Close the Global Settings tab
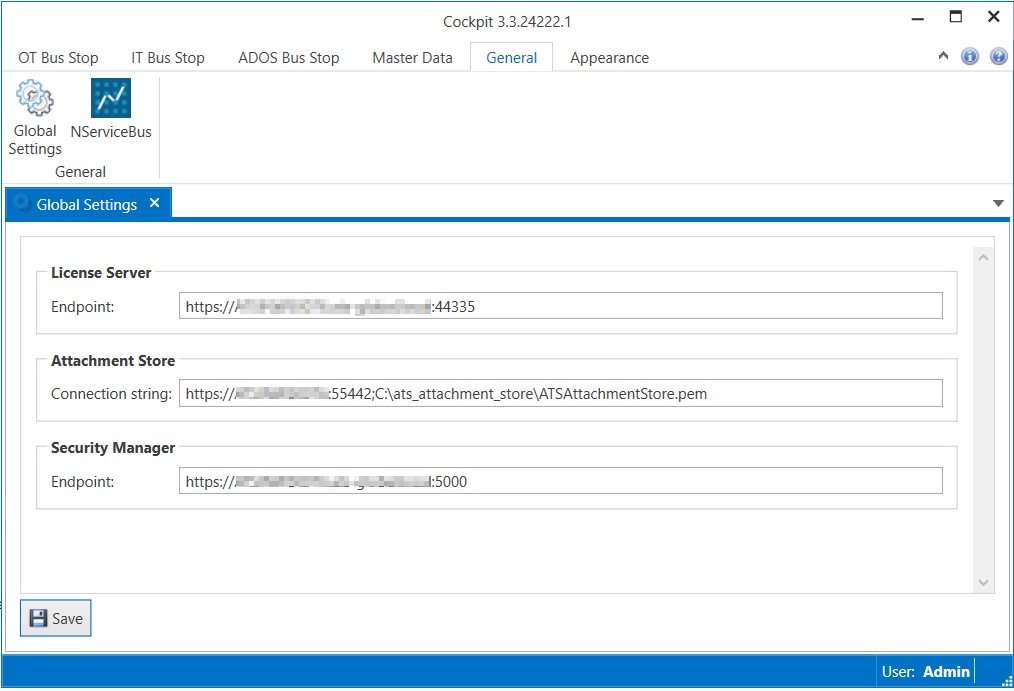 coord(154,203)
